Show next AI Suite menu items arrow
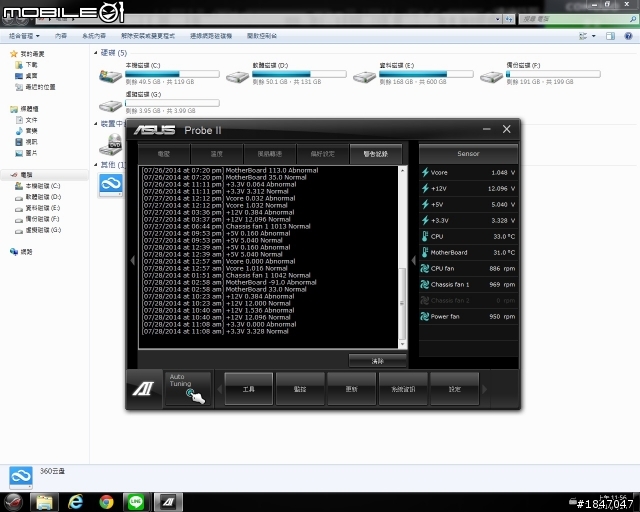This screenshot has width=640, height=512. [484, 389]
